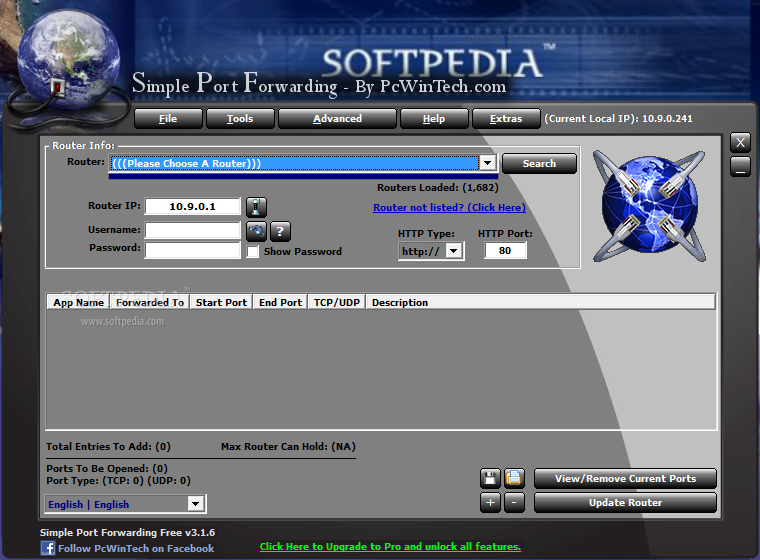Image resolution: width=760 pixels, height=560 pixels.
Task: Click the End Port column header
Action: (x=280, y=303)
